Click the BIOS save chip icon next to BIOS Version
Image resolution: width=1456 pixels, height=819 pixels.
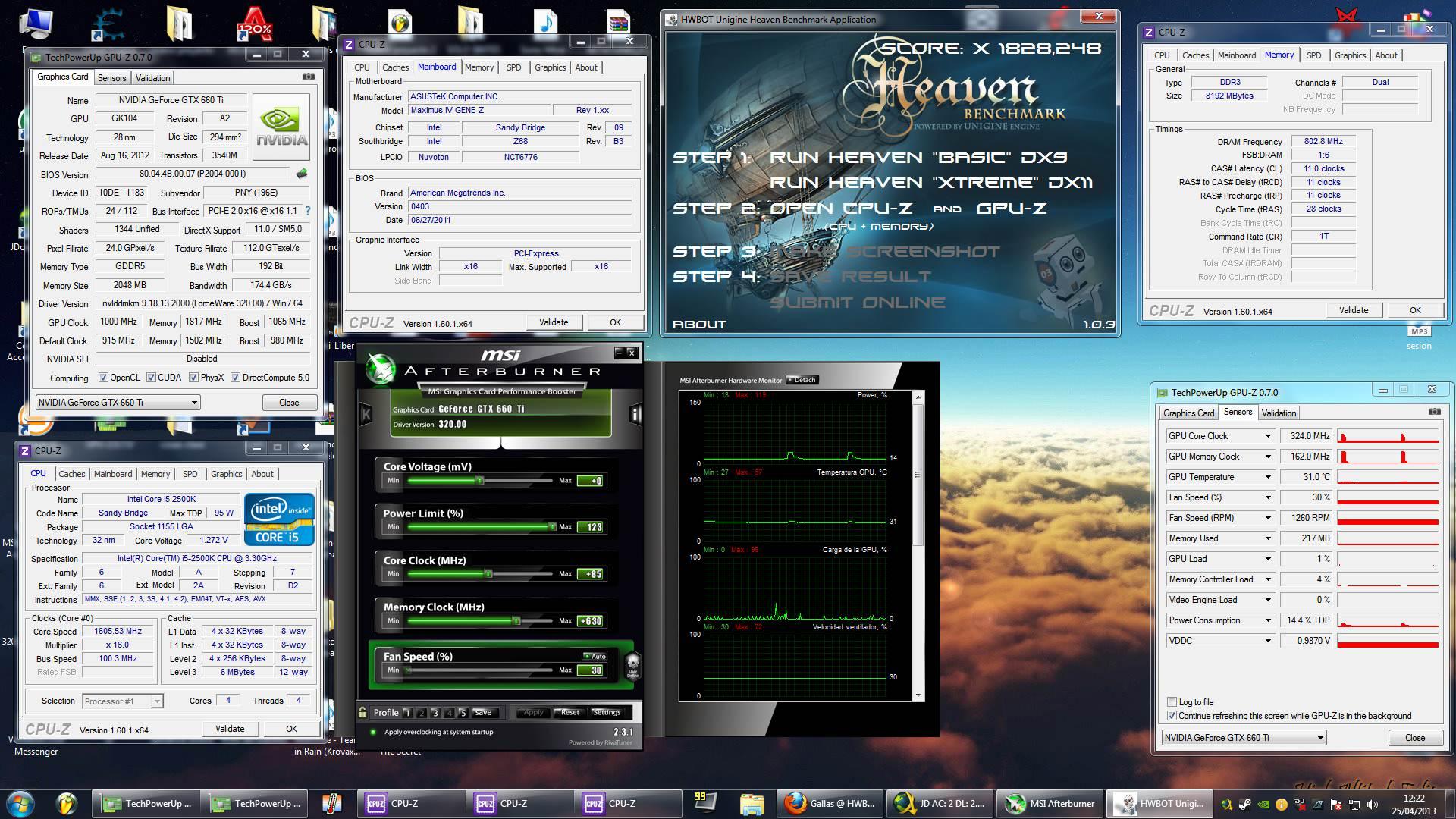pos(302,174)
